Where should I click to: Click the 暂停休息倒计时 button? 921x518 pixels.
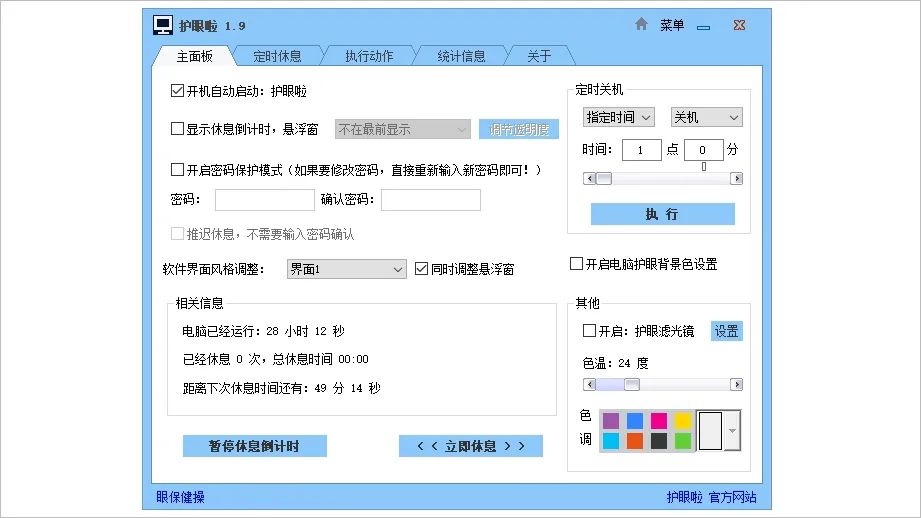tap(255, 446)
